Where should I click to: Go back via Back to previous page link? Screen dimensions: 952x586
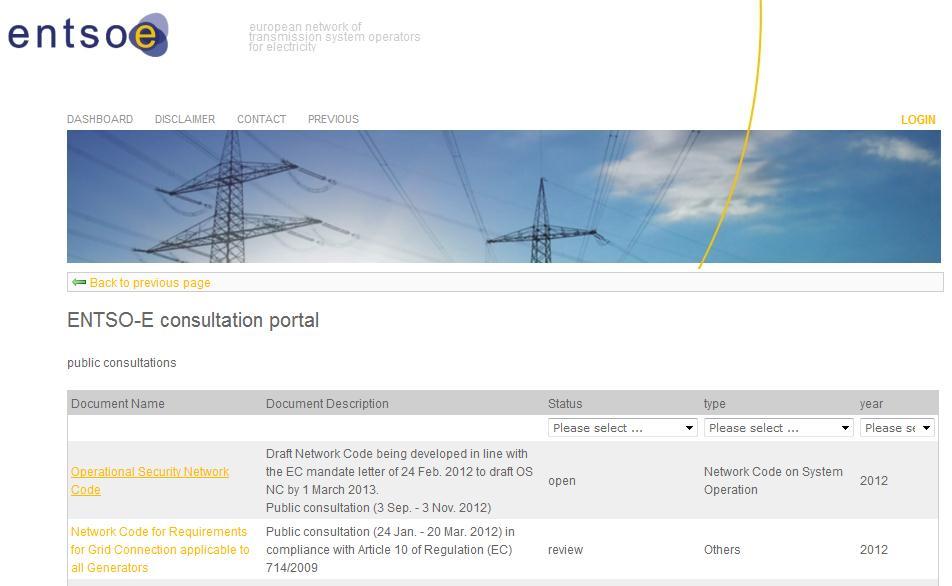(x=150, y=282)
